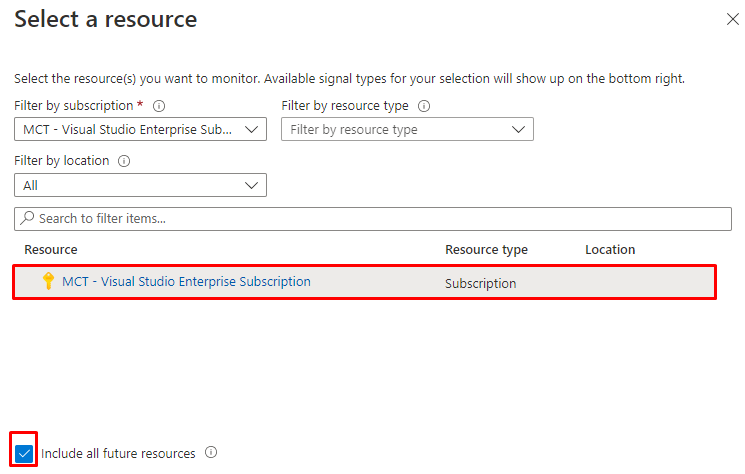Screen dimensions: 745x474
Task: Sort by the Resource column header
Action: click(x=51, y=249)
